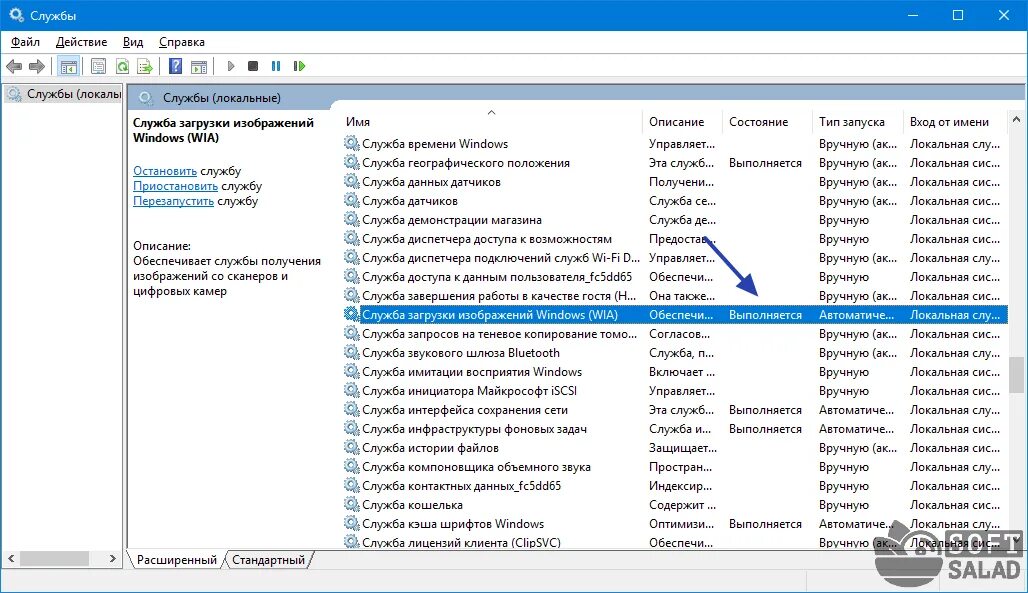Click the Перезапустить service link
This screenshot has height=593, width=1028.
pos(173,201)
